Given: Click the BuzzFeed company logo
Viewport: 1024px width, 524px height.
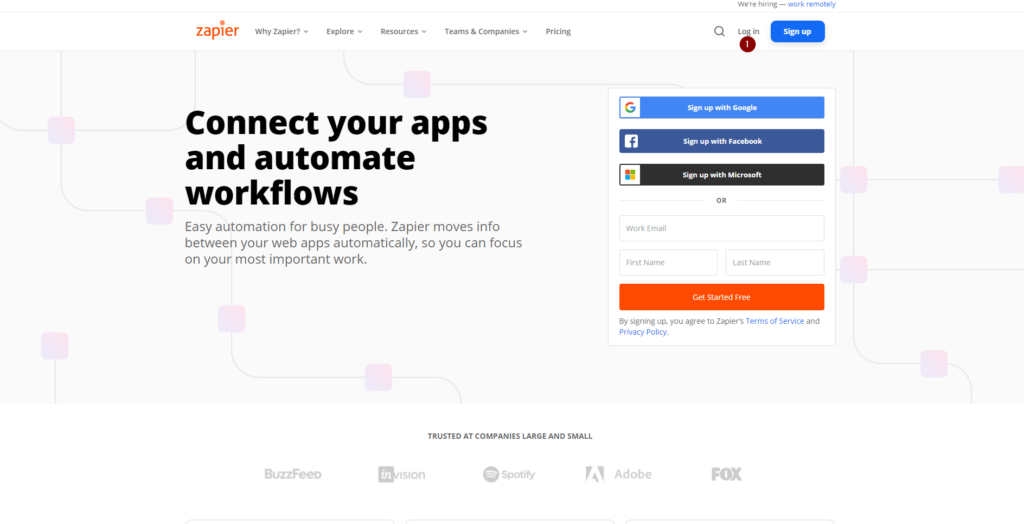Looking at the screenshot, I should tap(293, 474).
